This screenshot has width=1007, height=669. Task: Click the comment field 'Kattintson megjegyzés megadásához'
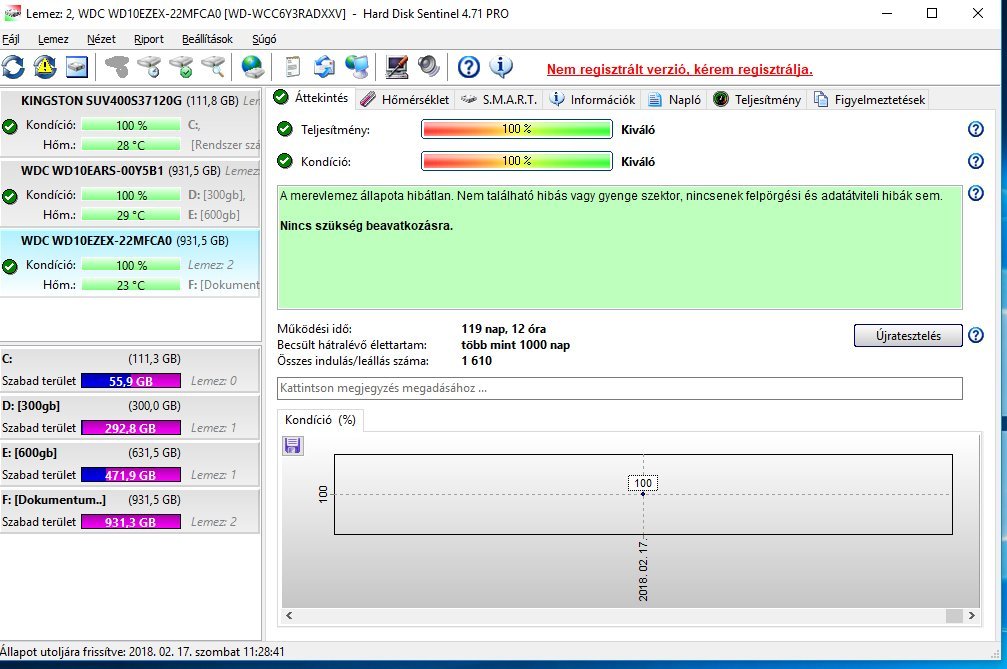(620, 388)
